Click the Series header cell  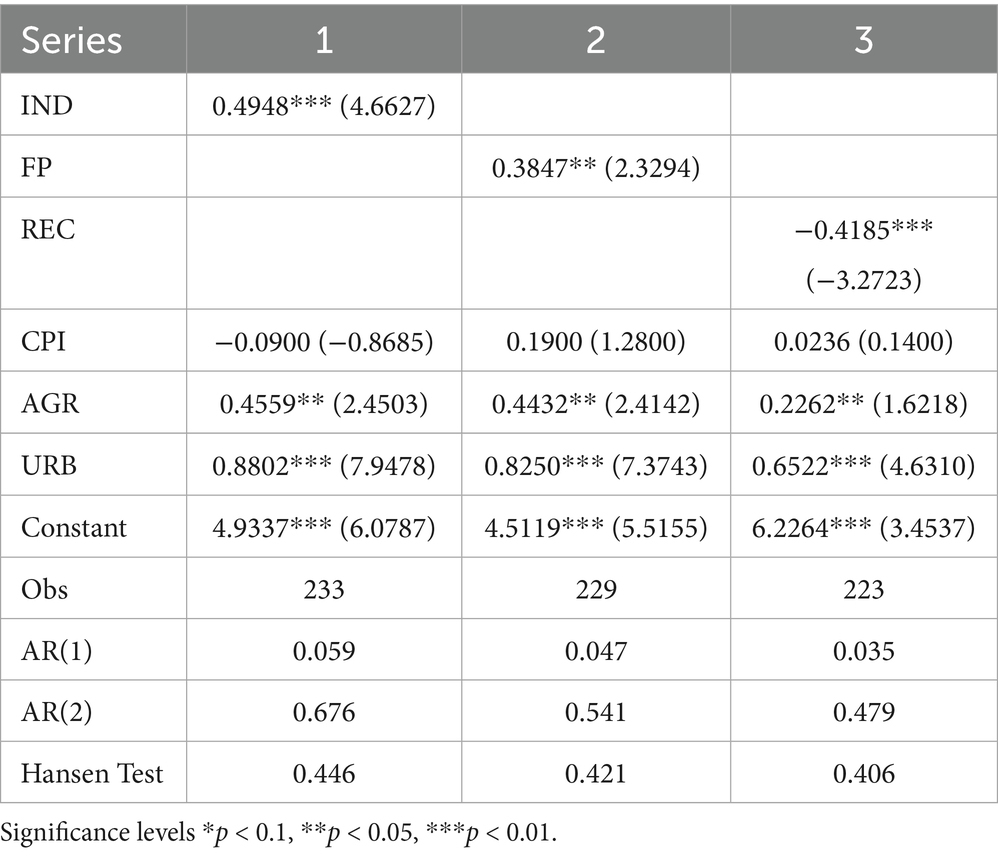click(x=93, y=39)
